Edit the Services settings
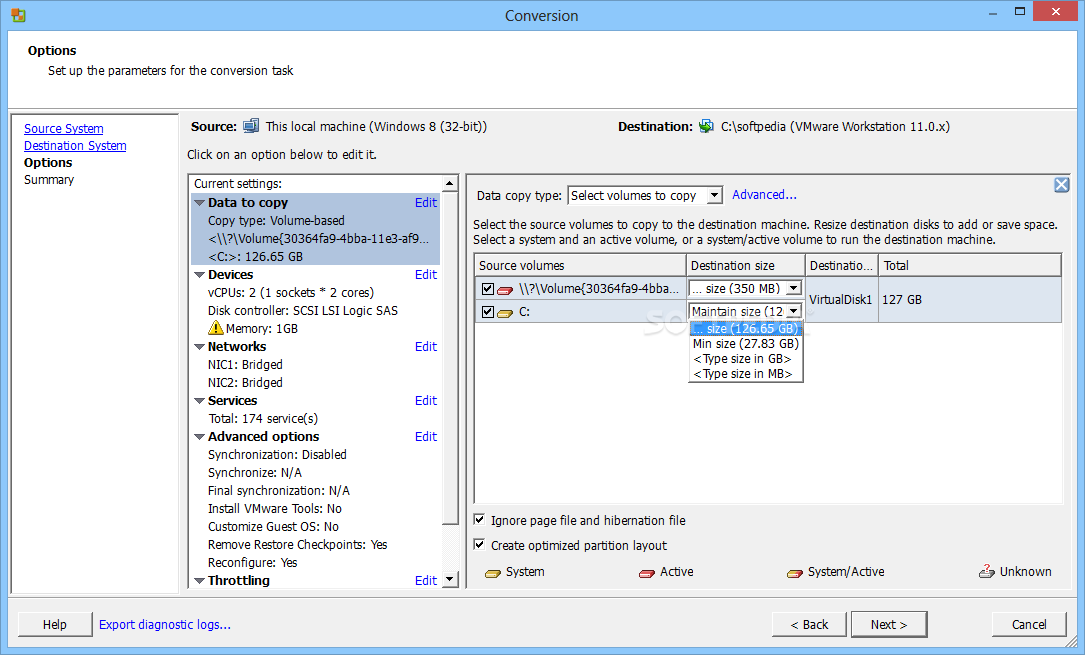 426,400
